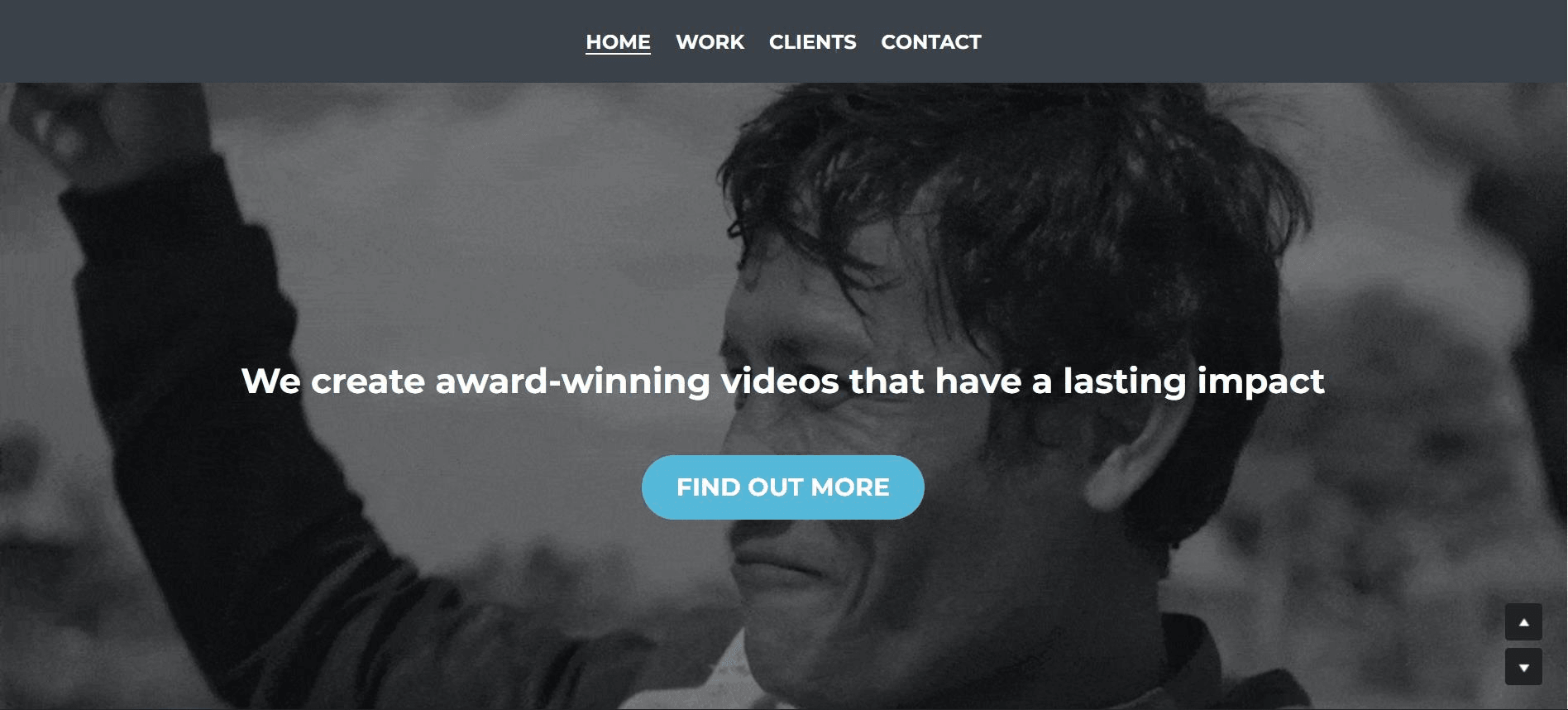This screenshot has width=1568, height=710.
Task: Tap the blue FIND OUT MORE pill
Action: pyautogui.click(x=782, y=487)
